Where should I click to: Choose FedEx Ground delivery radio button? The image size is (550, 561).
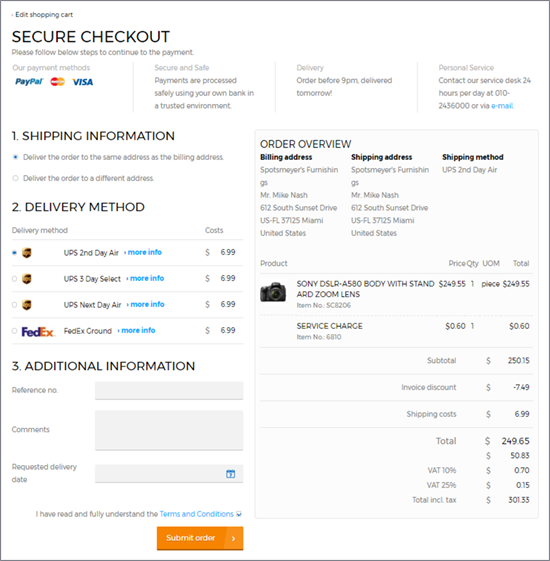tap(14, 331)
